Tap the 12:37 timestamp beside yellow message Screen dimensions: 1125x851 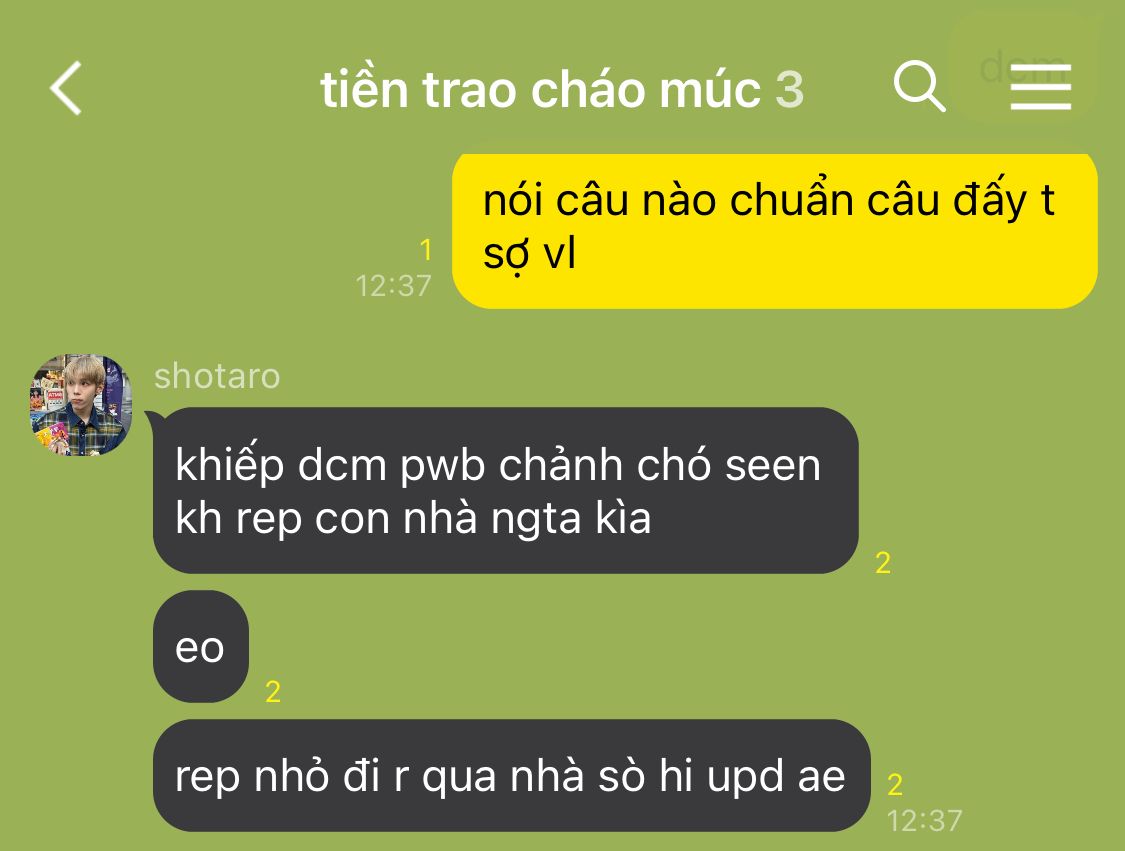point(393,286)
